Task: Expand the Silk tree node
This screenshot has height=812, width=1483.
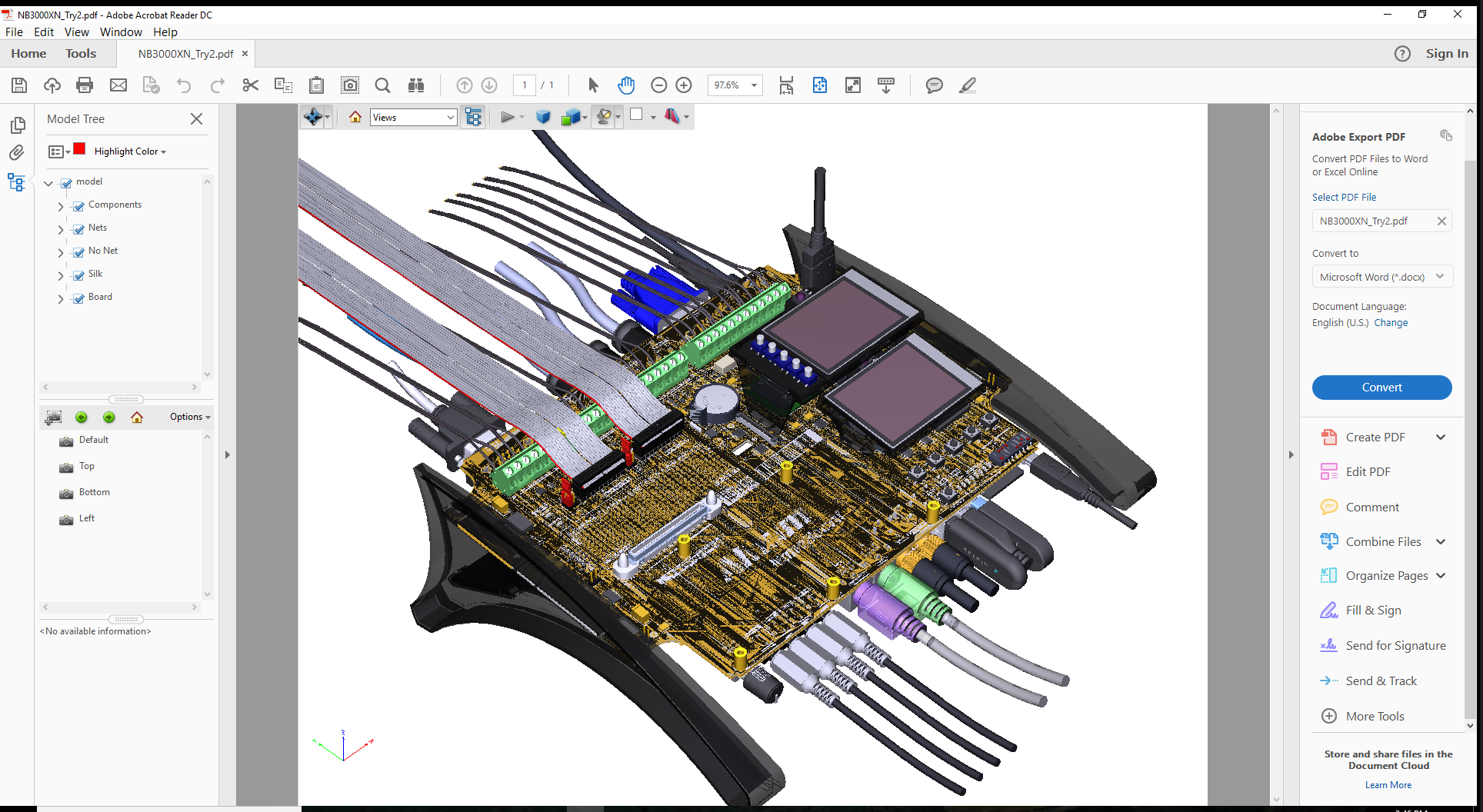Action: coord(61,275)
